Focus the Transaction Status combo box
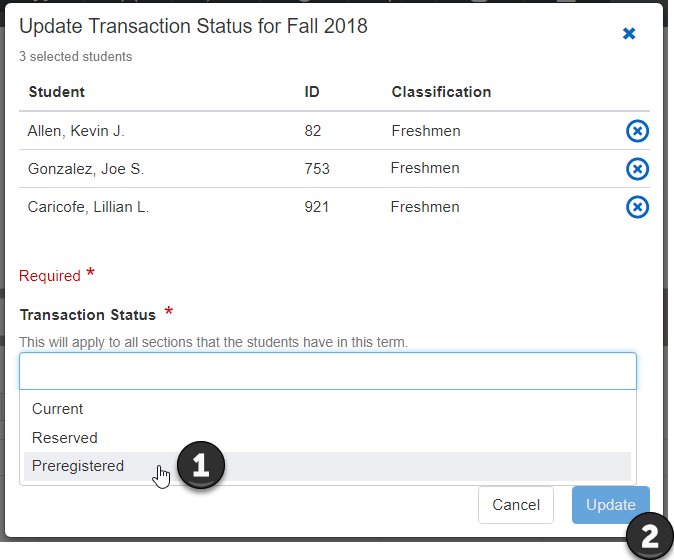This screenshot has width=674, height=560. pyautogui.click(x=328, y=371)
